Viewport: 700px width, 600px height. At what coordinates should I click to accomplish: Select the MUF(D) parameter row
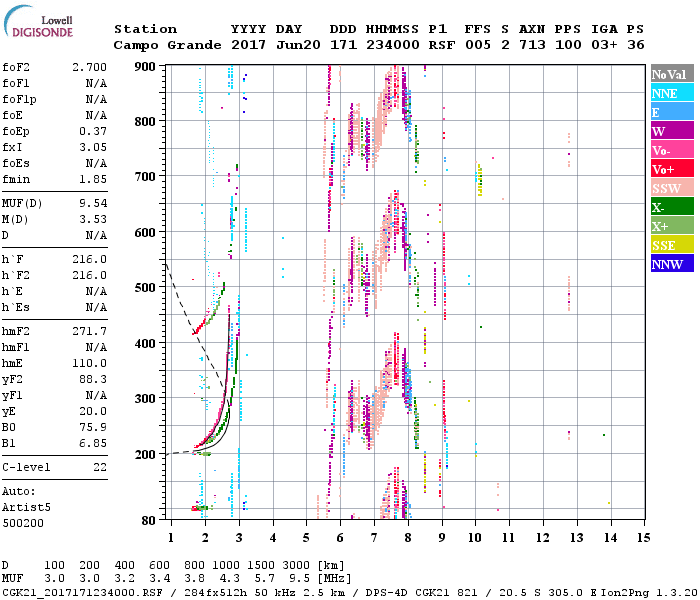(x=54, y=202)
